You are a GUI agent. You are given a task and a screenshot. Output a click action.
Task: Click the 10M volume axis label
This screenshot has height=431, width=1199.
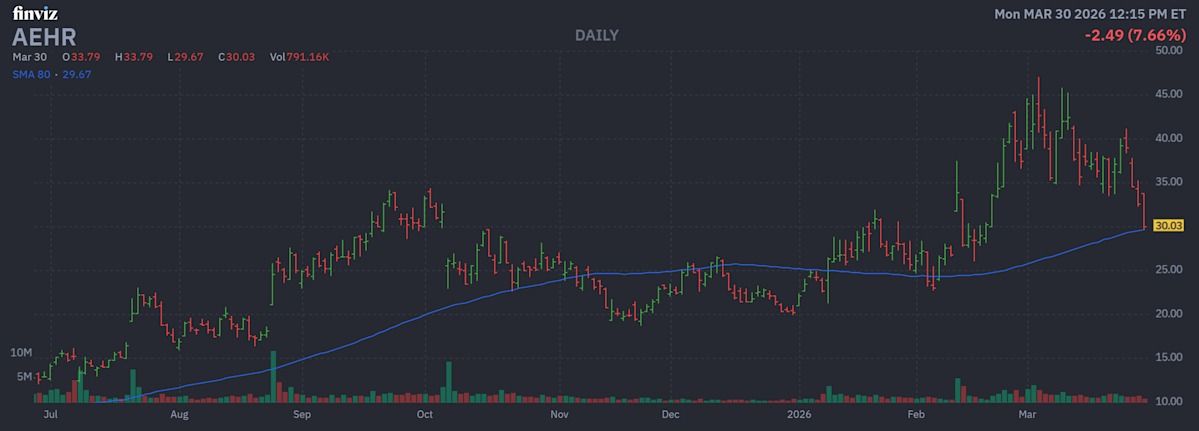click(x=22, y=353)
